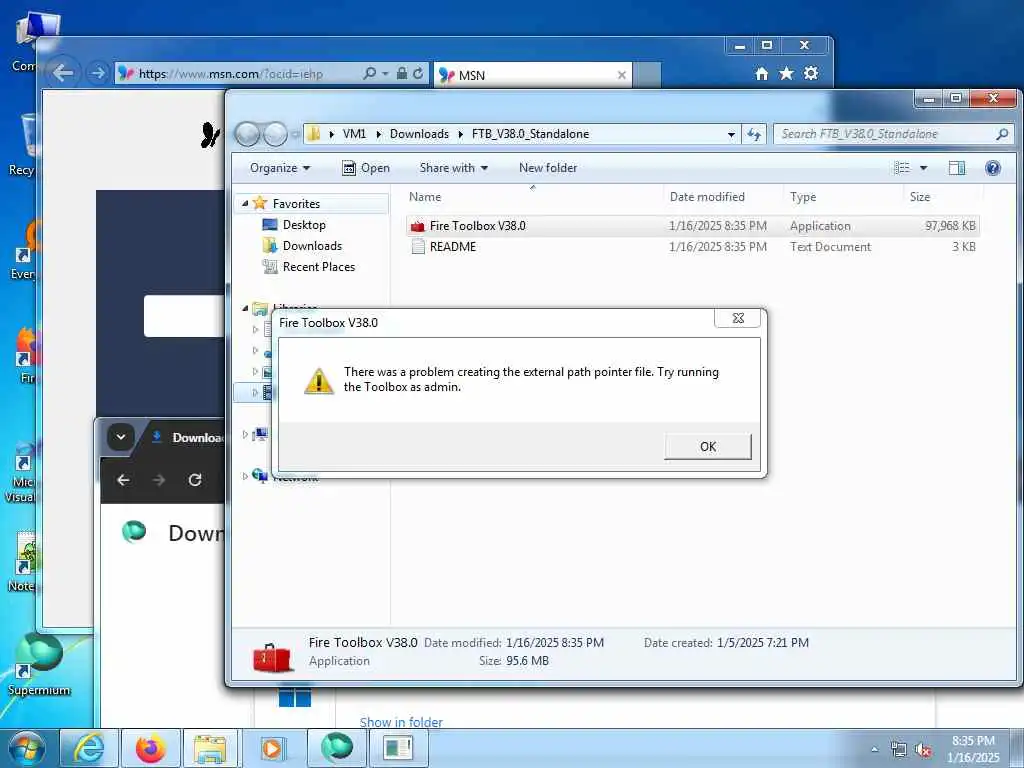This screenshot has height=768, width=1024.
Task: Click VM1 in the address breadcrumb
Action: 354,134
